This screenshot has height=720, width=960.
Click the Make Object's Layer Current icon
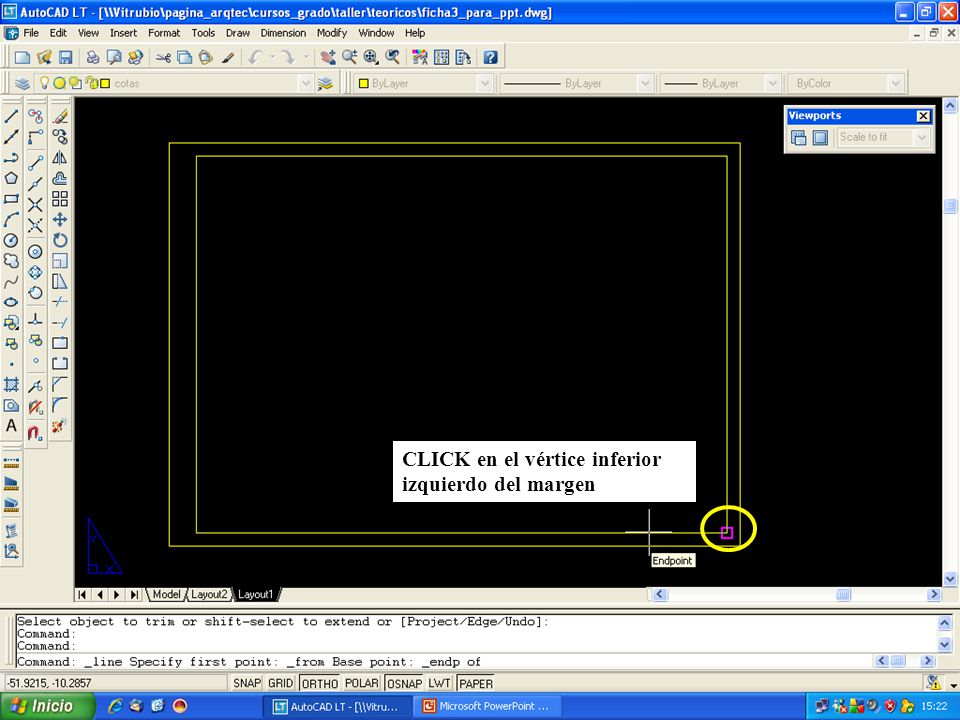[325, 83]
